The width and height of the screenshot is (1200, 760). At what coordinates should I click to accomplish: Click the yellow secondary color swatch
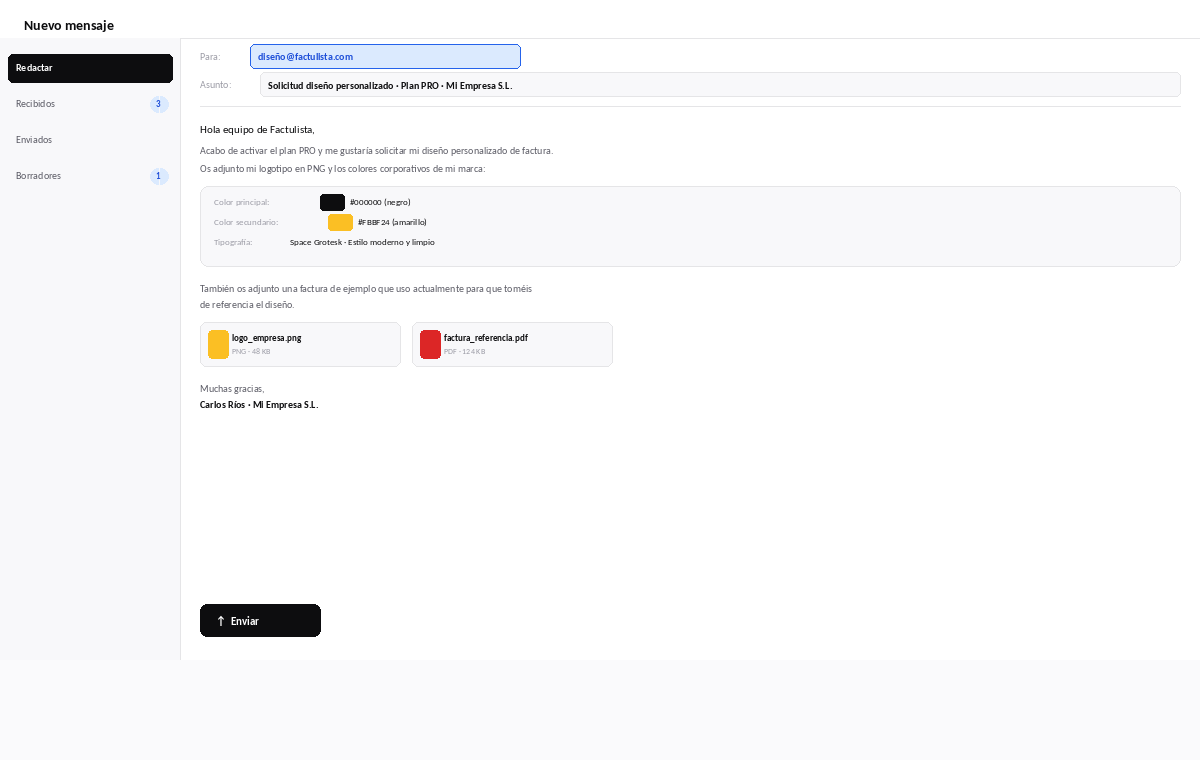(x=340, y=222)
